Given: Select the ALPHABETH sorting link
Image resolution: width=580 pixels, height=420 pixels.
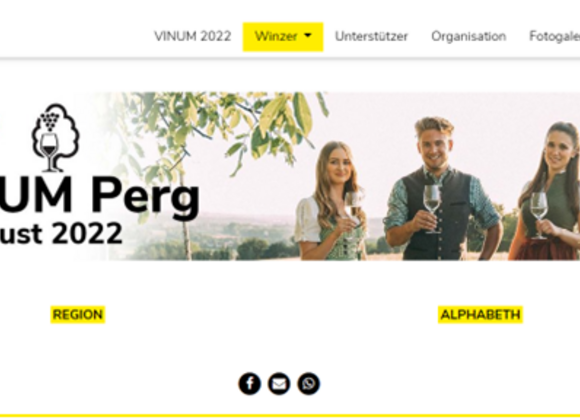Looking at the screenshot, I should (480, 315).
